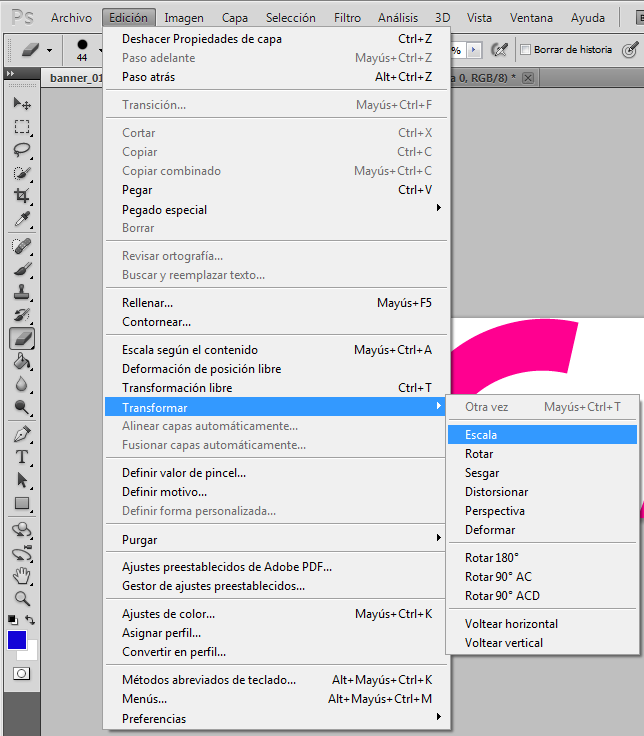Expand the Pegado especial submenu
Viewport: 644px width, 736px height.
click(276, 209)
